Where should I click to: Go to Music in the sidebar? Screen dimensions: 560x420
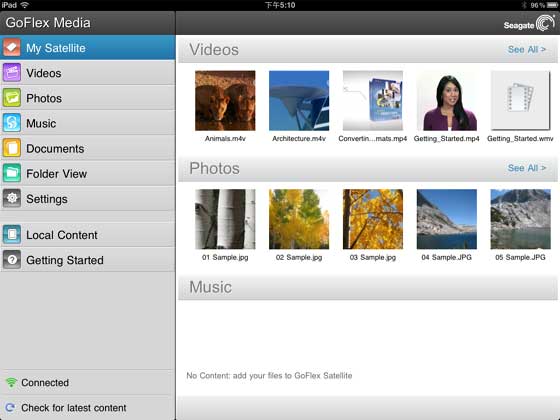point(88,123)
